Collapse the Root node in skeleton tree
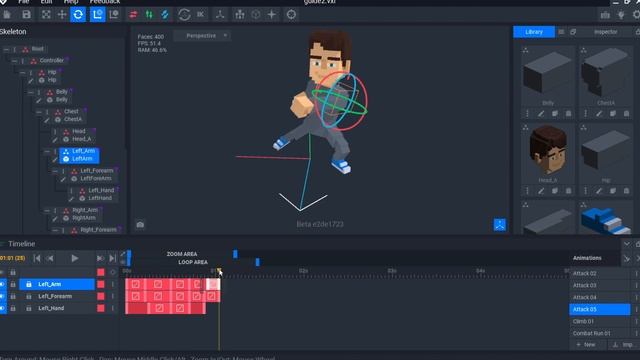This screenshot has height=360, width=640. [x=6, y=49]
